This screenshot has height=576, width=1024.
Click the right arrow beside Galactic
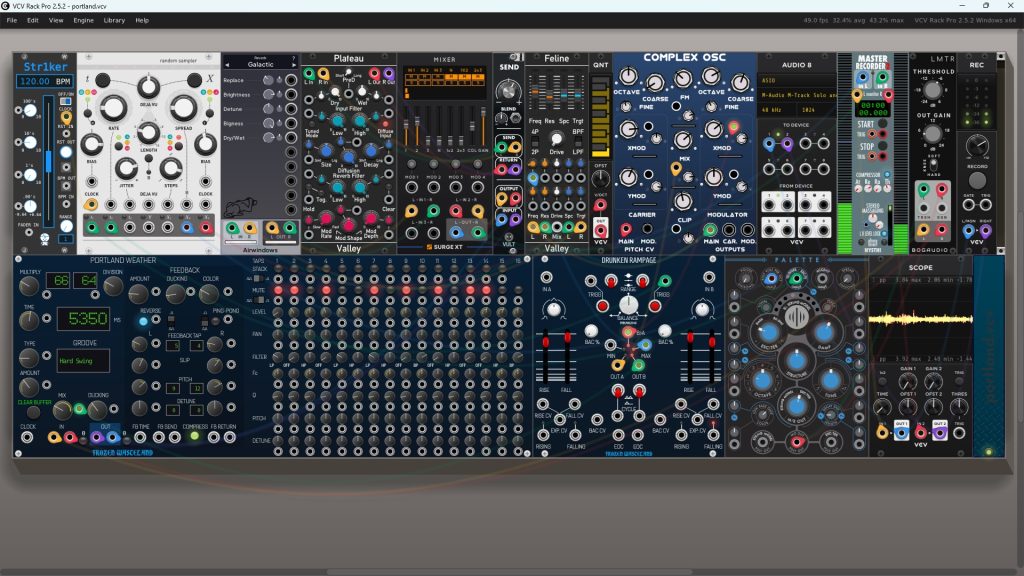pos(294,65)
